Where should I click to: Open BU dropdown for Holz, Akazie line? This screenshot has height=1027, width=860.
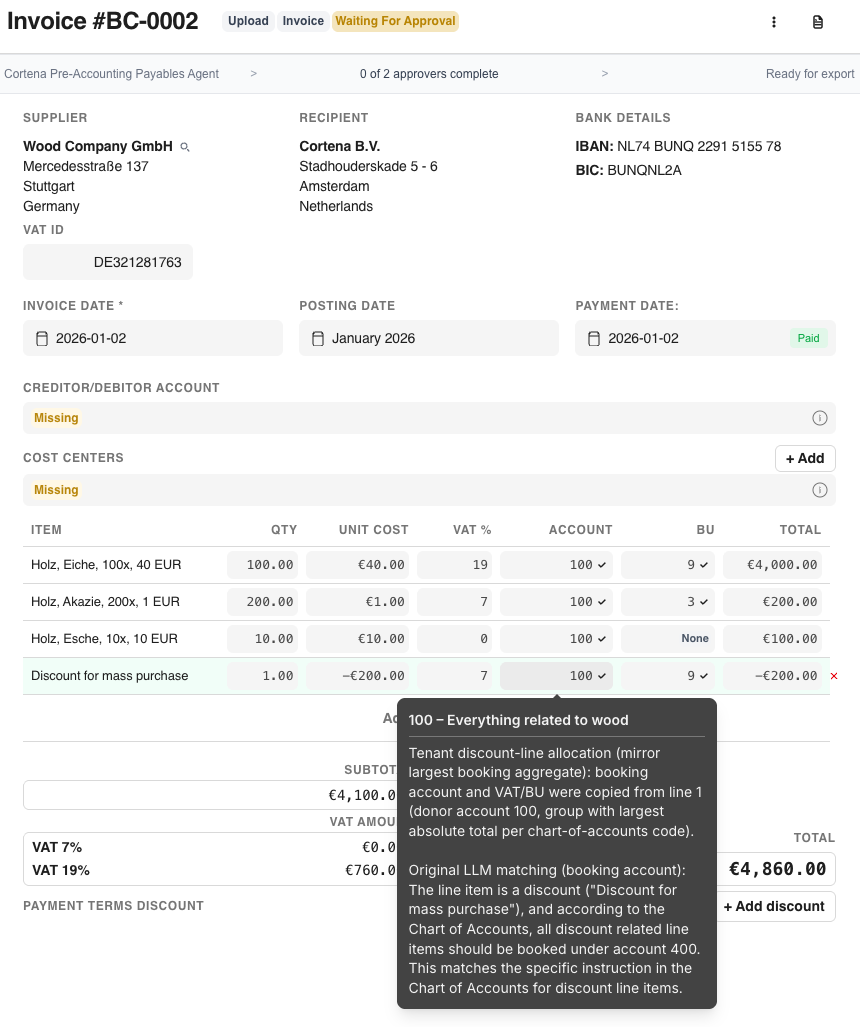[668, 602]
